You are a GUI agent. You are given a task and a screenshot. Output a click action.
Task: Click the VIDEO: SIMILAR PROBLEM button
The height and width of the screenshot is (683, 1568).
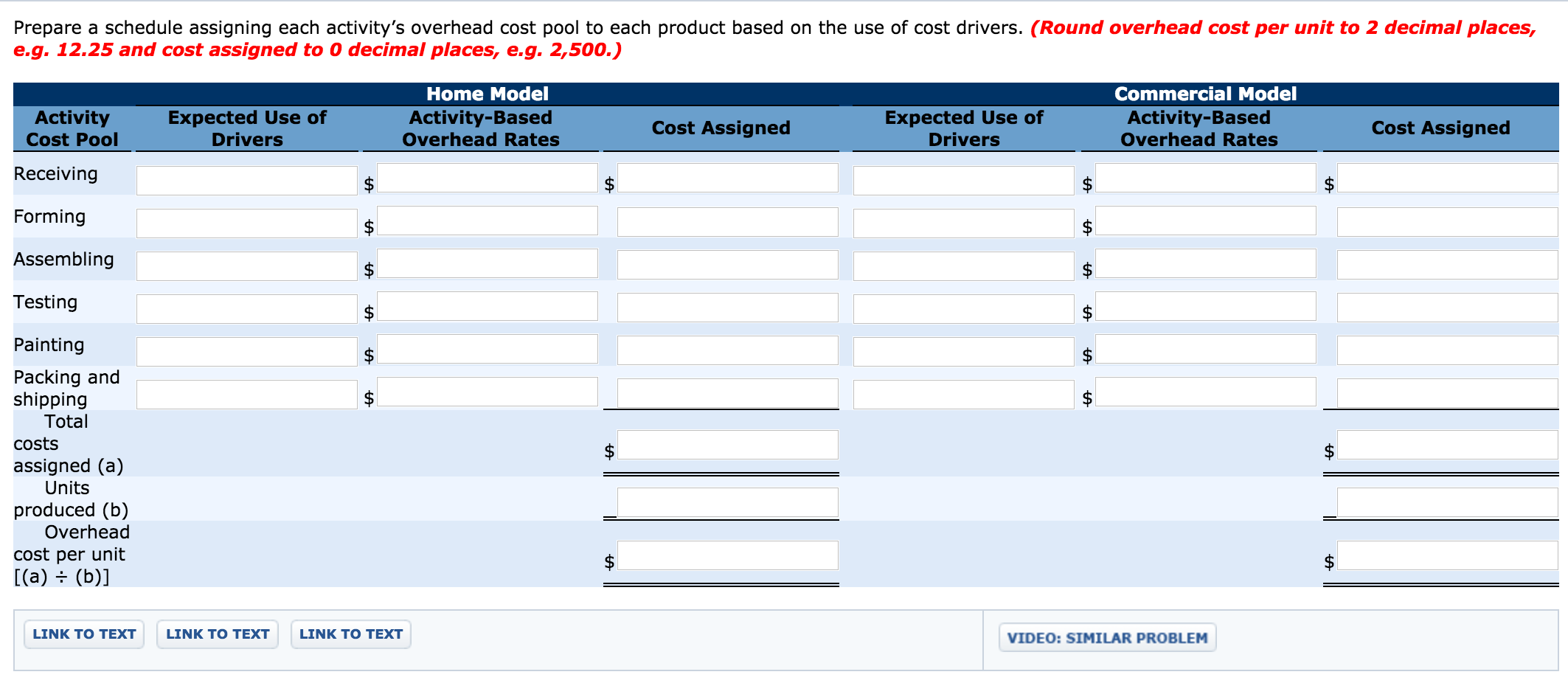[1107, 637]
